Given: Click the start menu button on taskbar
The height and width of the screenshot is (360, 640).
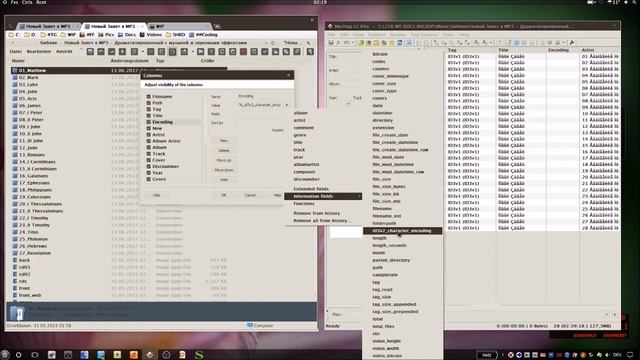Looking at the screenshot, I should [5, 355].
